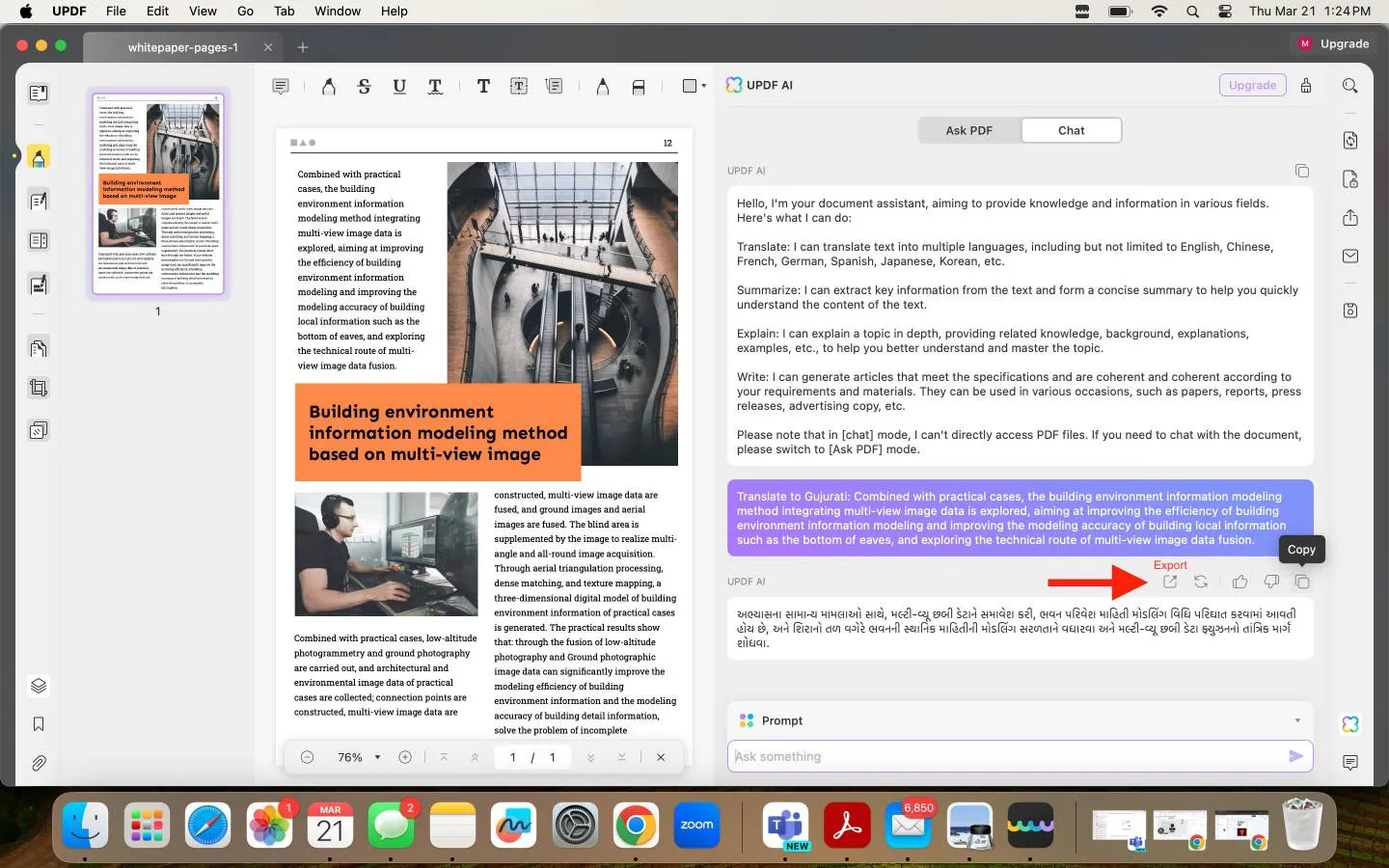Zoom out with the minus button
Screen dimensions: 1389x868
click(307, 757)
